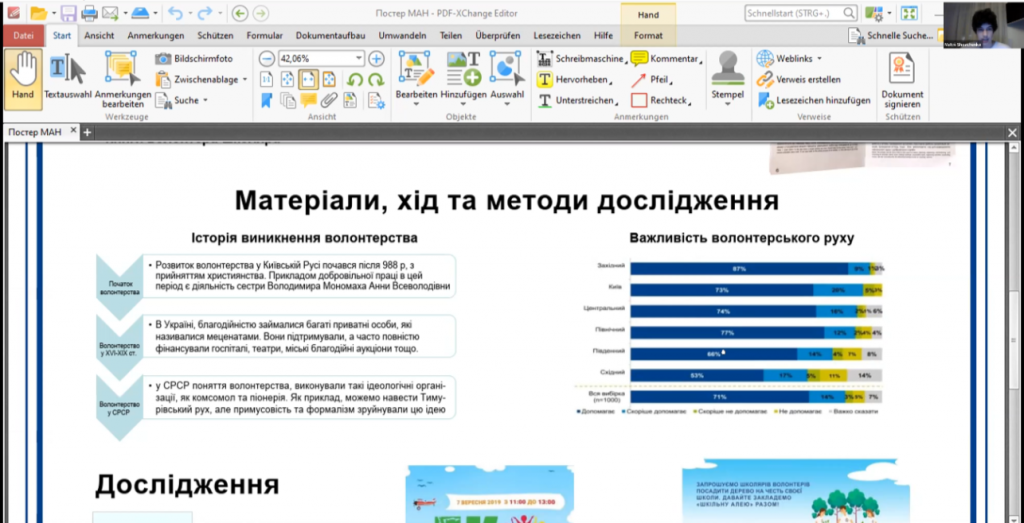This screenshot has height=523, width=1024.
Task: Show the content pane icon
Action: [x=351, y=101]
